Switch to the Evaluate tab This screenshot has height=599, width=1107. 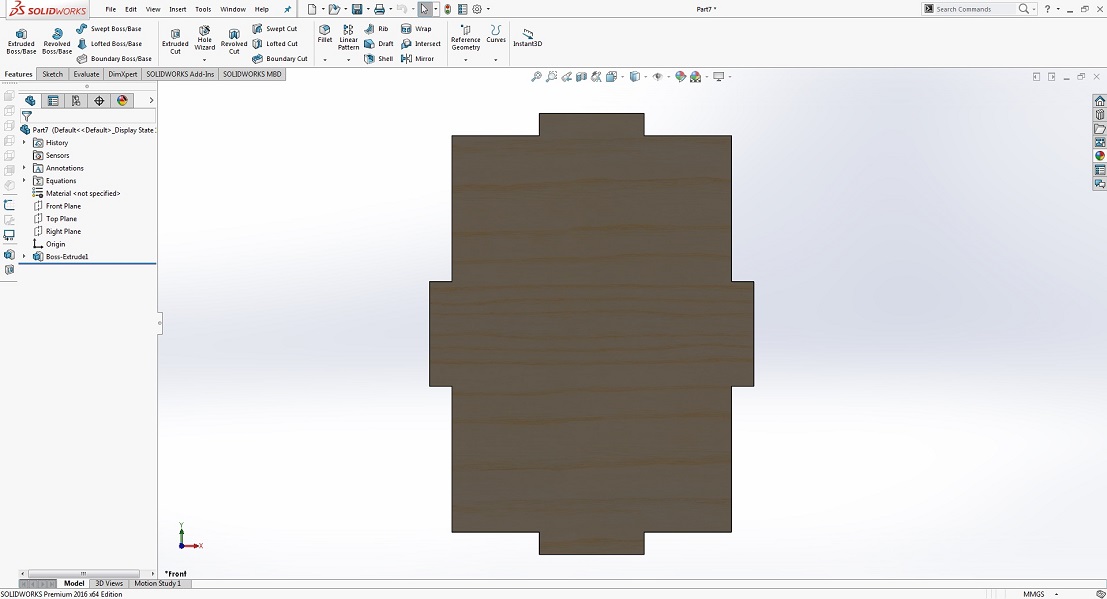pyautogui.click(x=86, y=74)
